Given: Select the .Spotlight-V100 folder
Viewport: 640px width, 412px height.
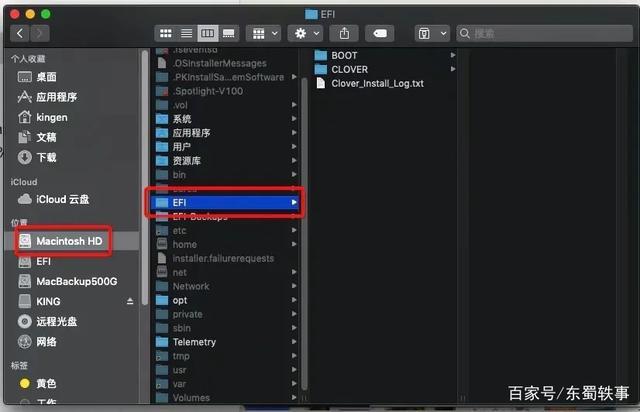Looking at the screenshot, I should (x=208, y=91).
